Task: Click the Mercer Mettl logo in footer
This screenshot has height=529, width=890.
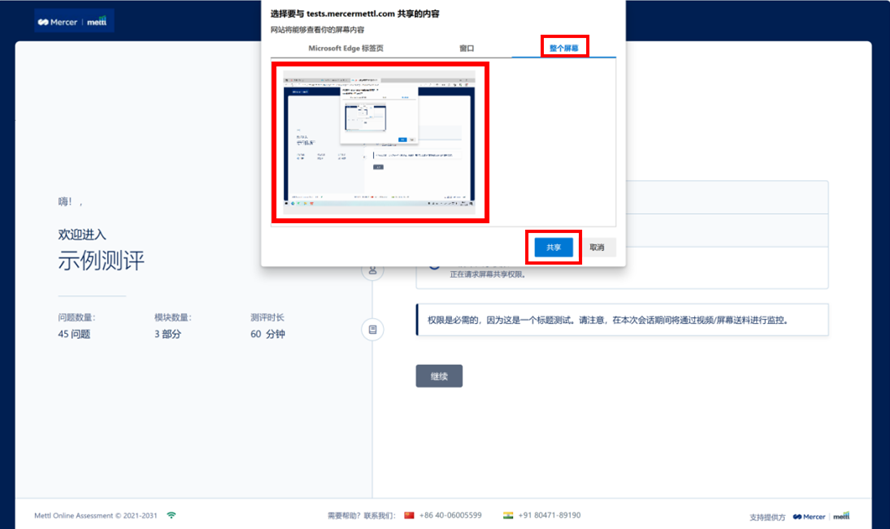Action: [x=820, y=517]
